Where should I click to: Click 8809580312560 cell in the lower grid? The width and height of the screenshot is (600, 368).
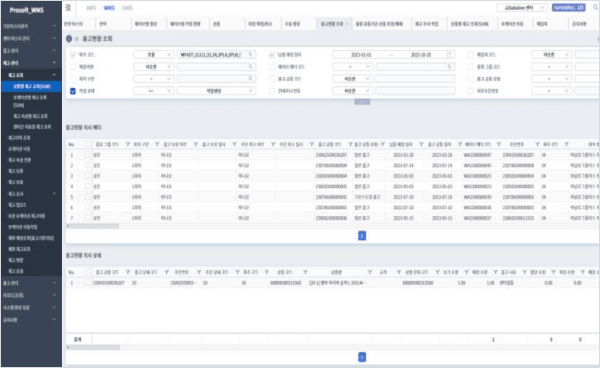click(x=285, y=283)
